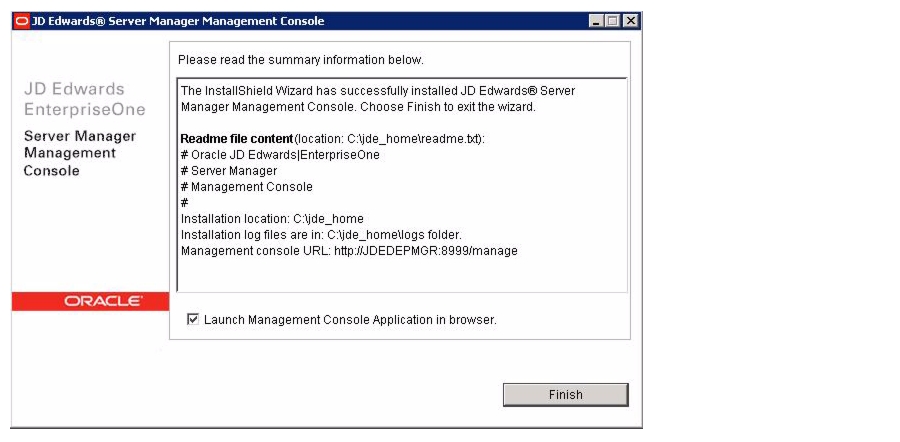900x442 pixels.
Task: Click the '# Server Manager' readme line
Action: coord(229,170)
